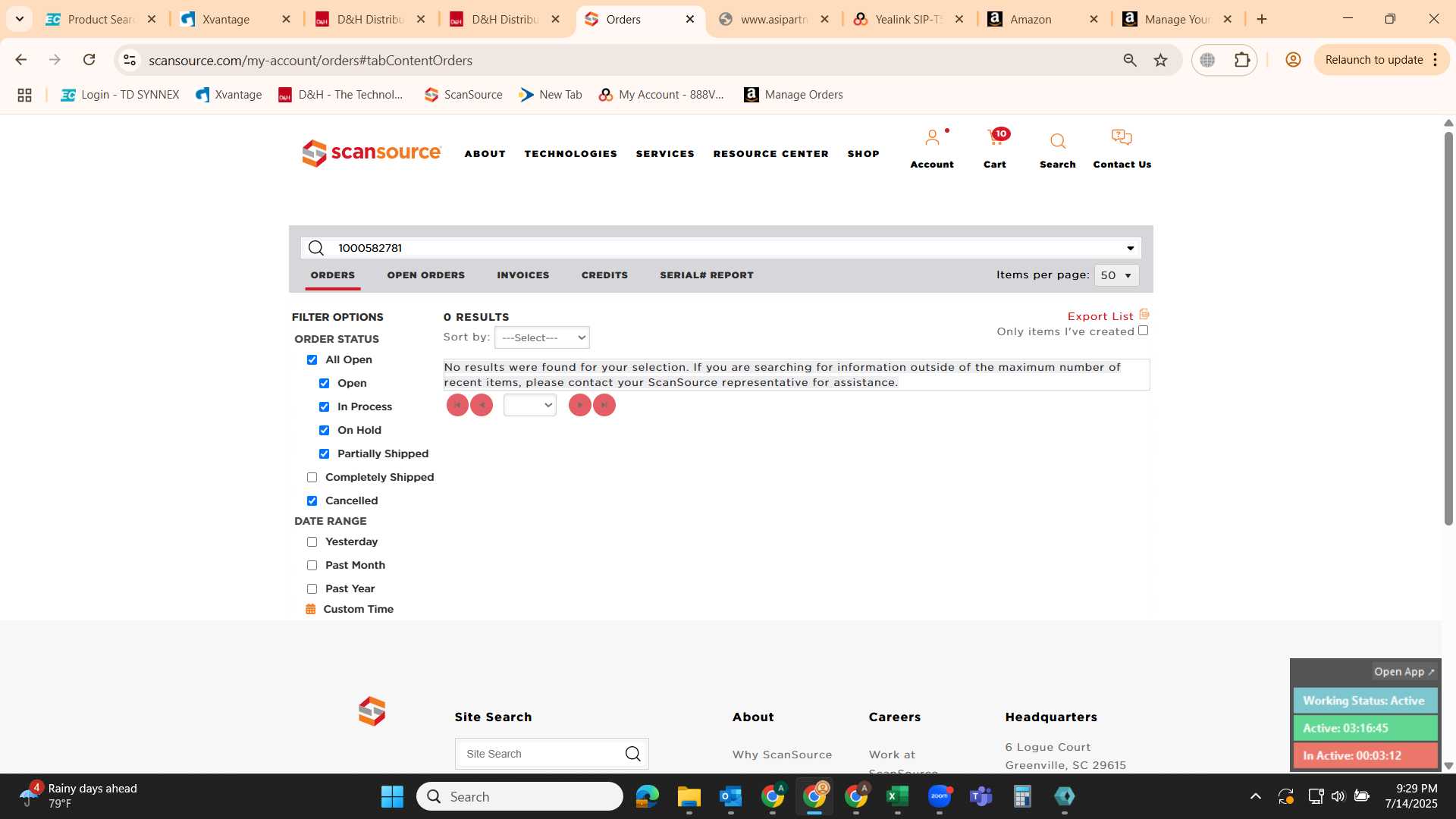Go to previous page of results
The width and height of the screenshot is (1456, 819).
click(x=482, y=405)
